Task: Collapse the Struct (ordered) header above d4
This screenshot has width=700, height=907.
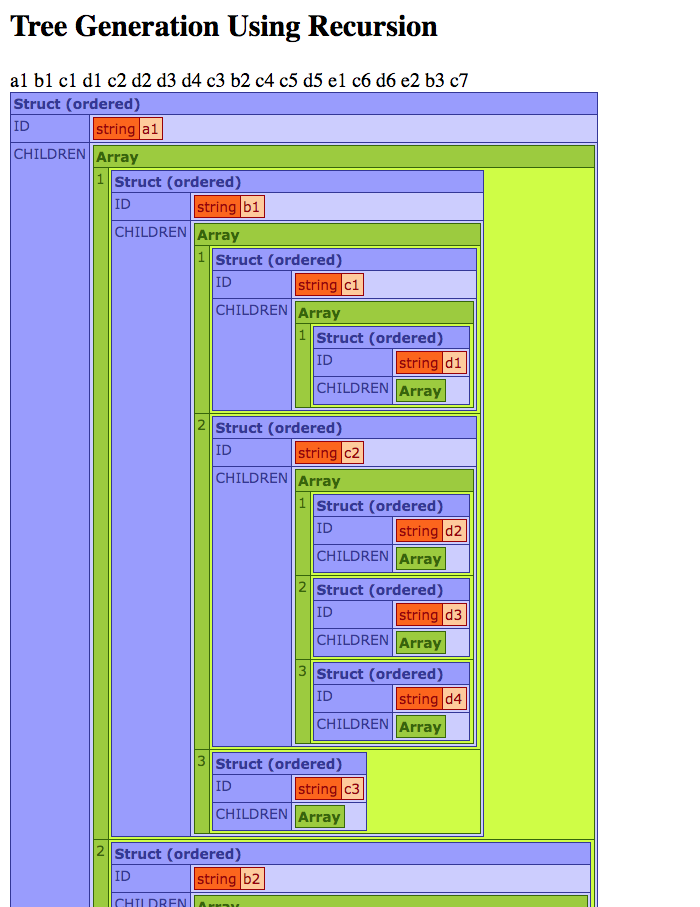Action: point(391,674)
